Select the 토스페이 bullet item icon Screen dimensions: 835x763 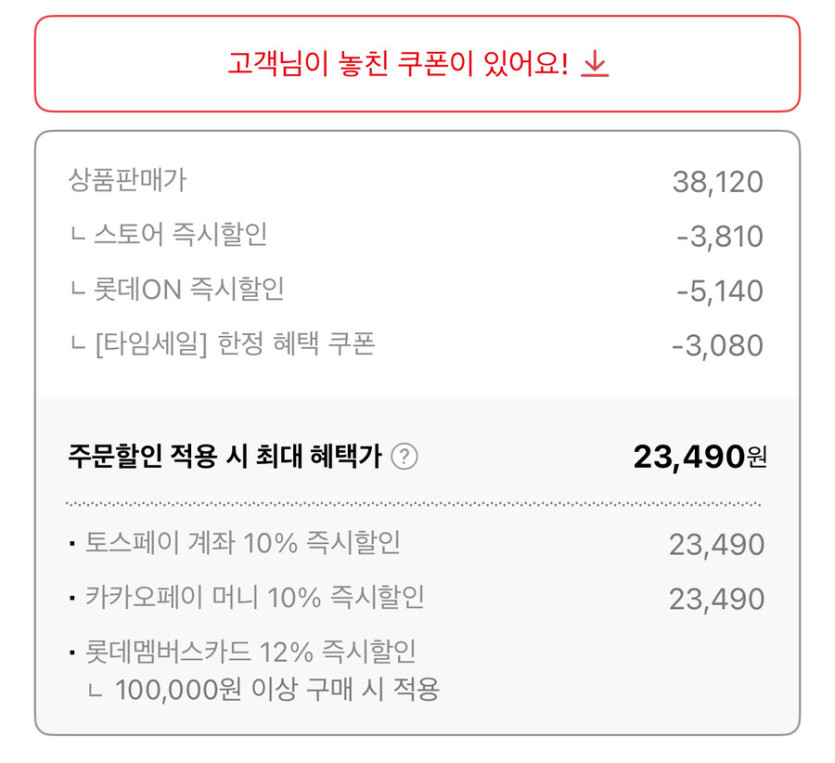73,544
